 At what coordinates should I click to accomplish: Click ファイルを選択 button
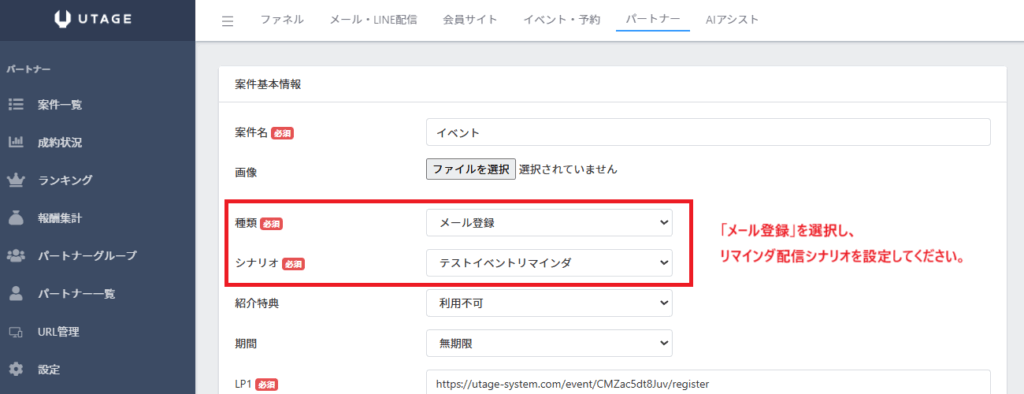471,169
